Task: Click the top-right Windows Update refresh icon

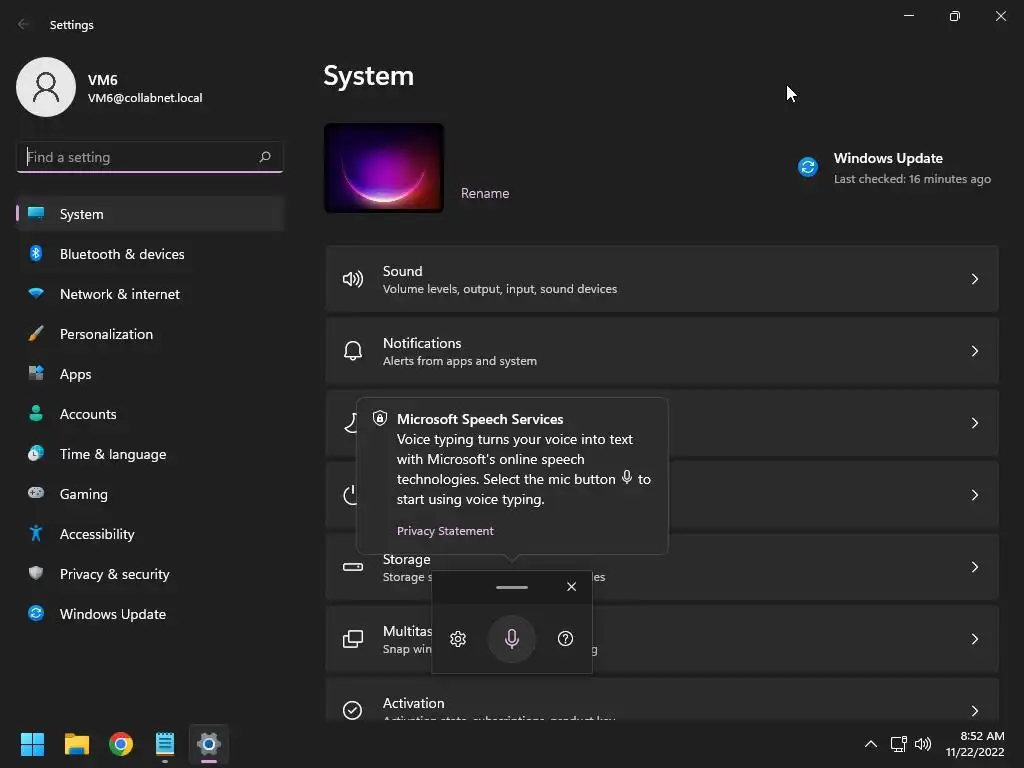Action: pyautogui.click(x=808, y=167)
